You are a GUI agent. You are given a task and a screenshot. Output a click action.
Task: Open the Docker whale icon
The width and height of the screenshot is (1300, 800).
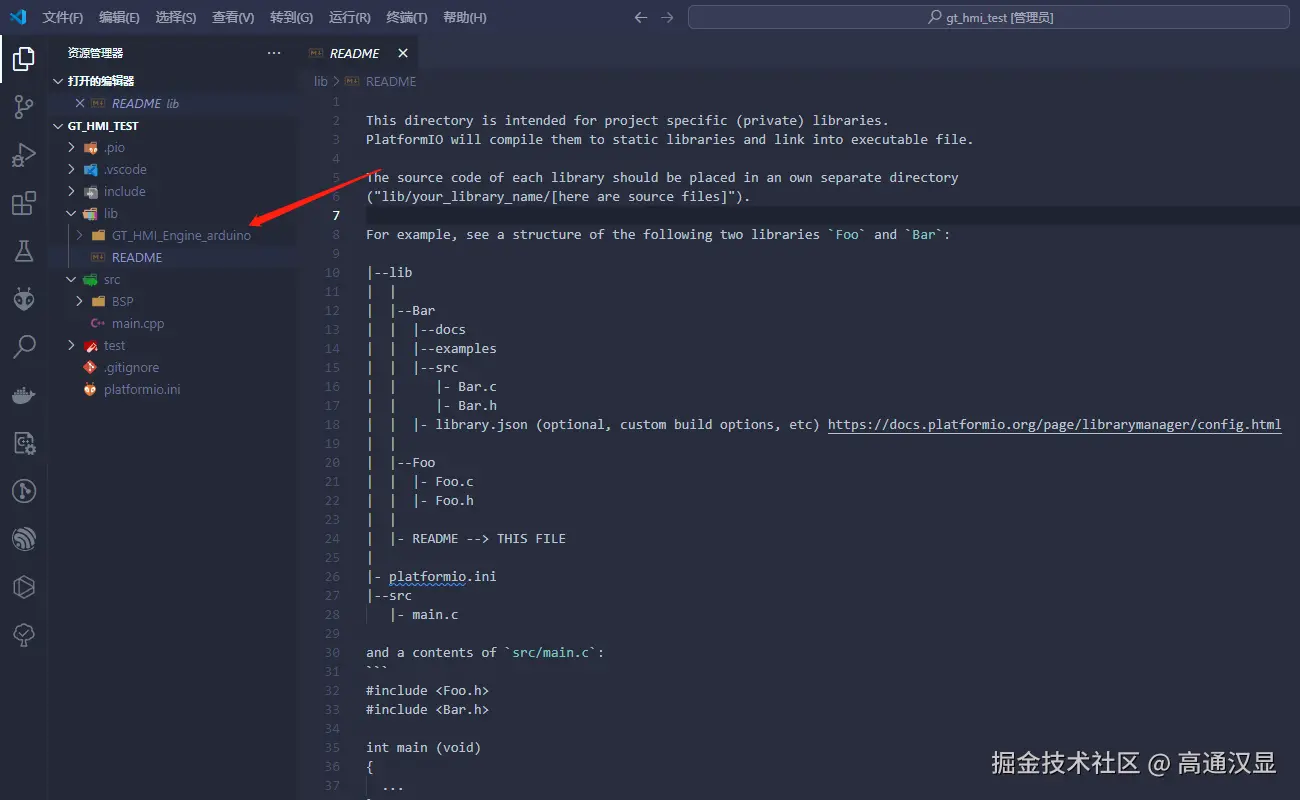24,395
